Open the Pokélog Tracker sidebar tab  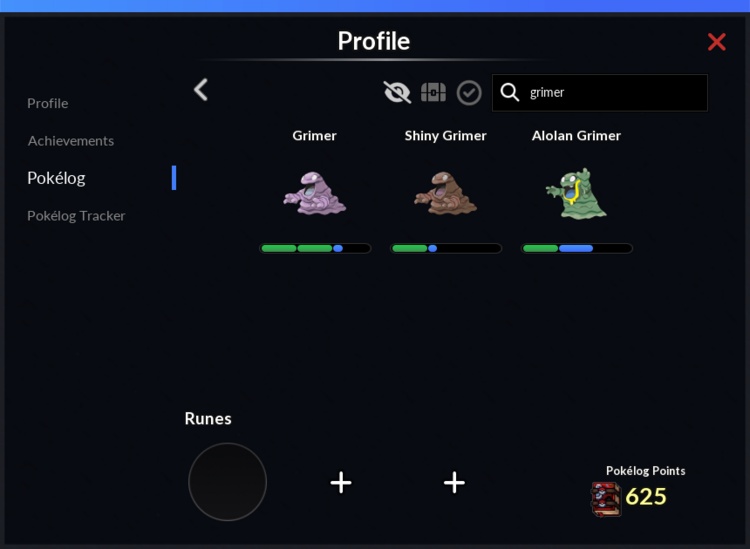pos(77,216)
